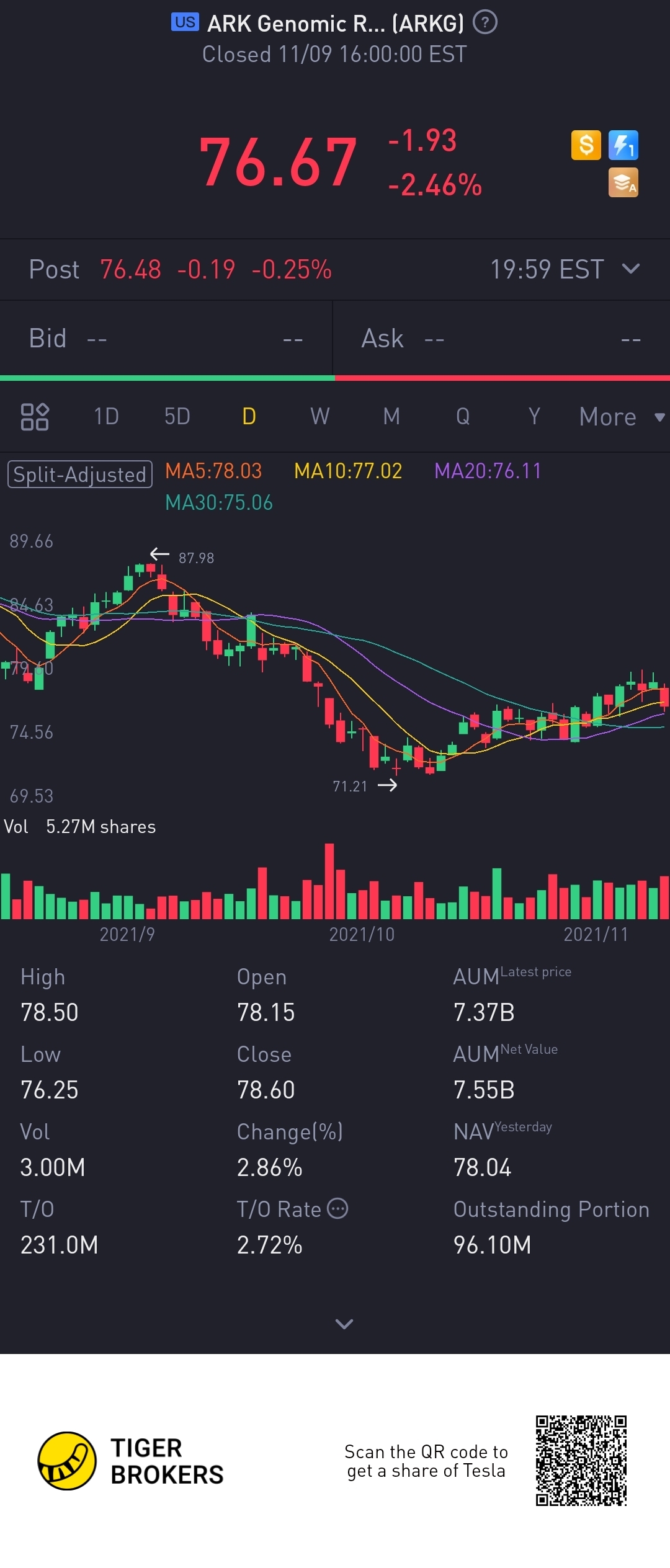Select the W weekly chart tab
This screenshot has height=1568, width=670.
(320, 416)
